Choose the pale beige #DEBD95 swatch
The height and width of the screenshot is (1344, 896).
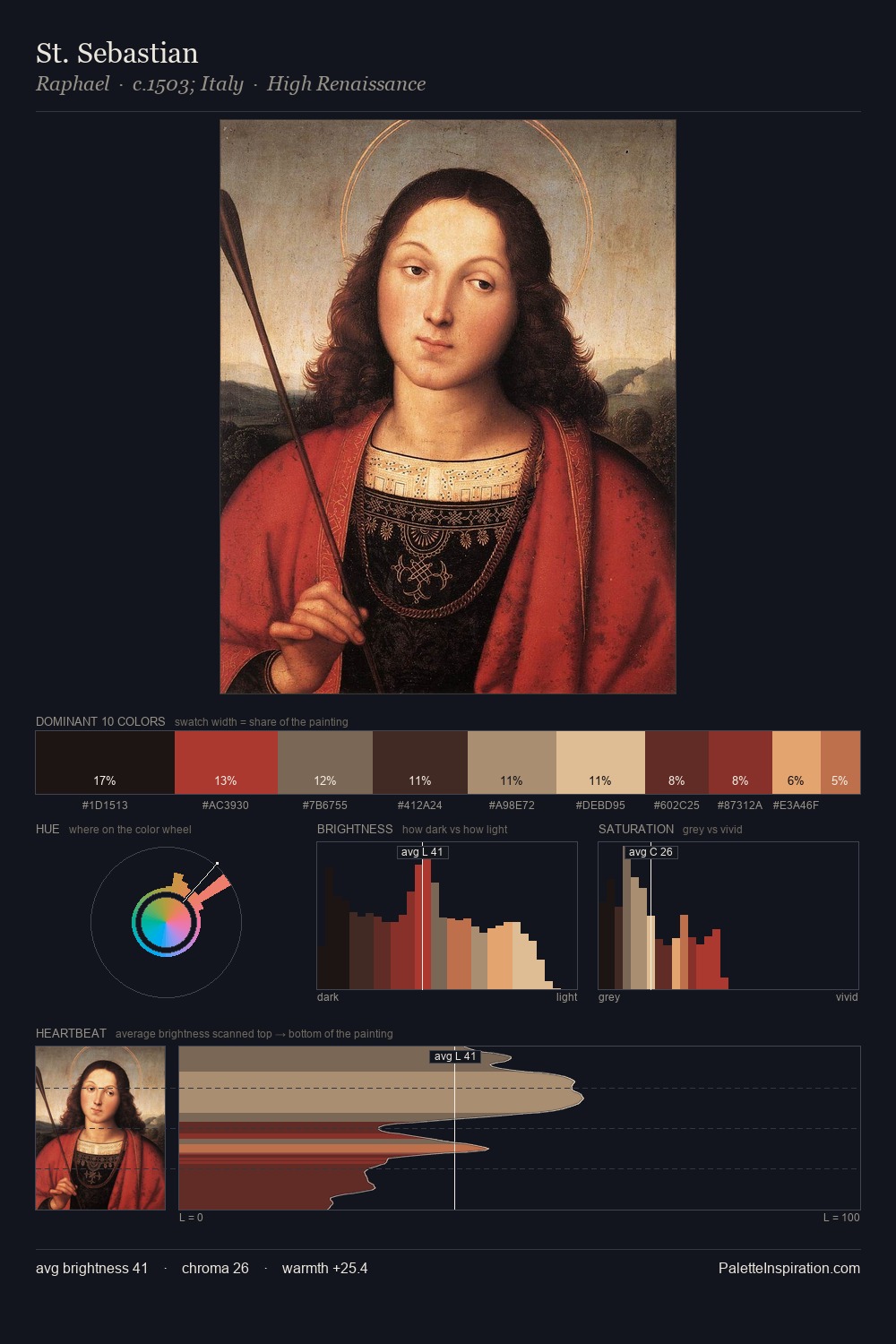(x=600, y=762)
